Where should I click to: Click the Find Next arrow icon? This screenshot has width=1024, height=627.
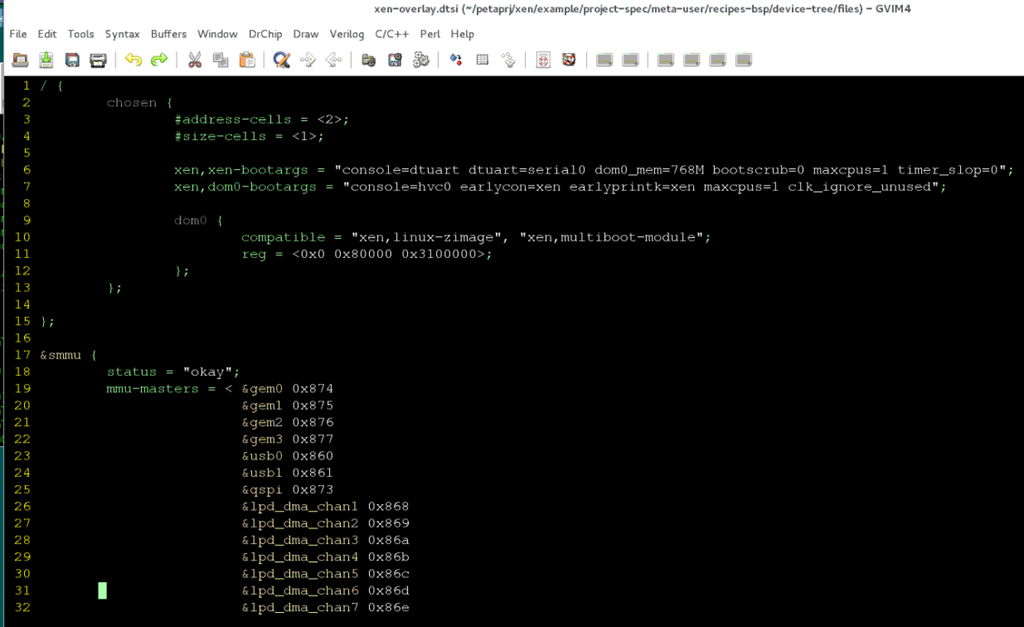pyautogui.click(x=308, y=60)
